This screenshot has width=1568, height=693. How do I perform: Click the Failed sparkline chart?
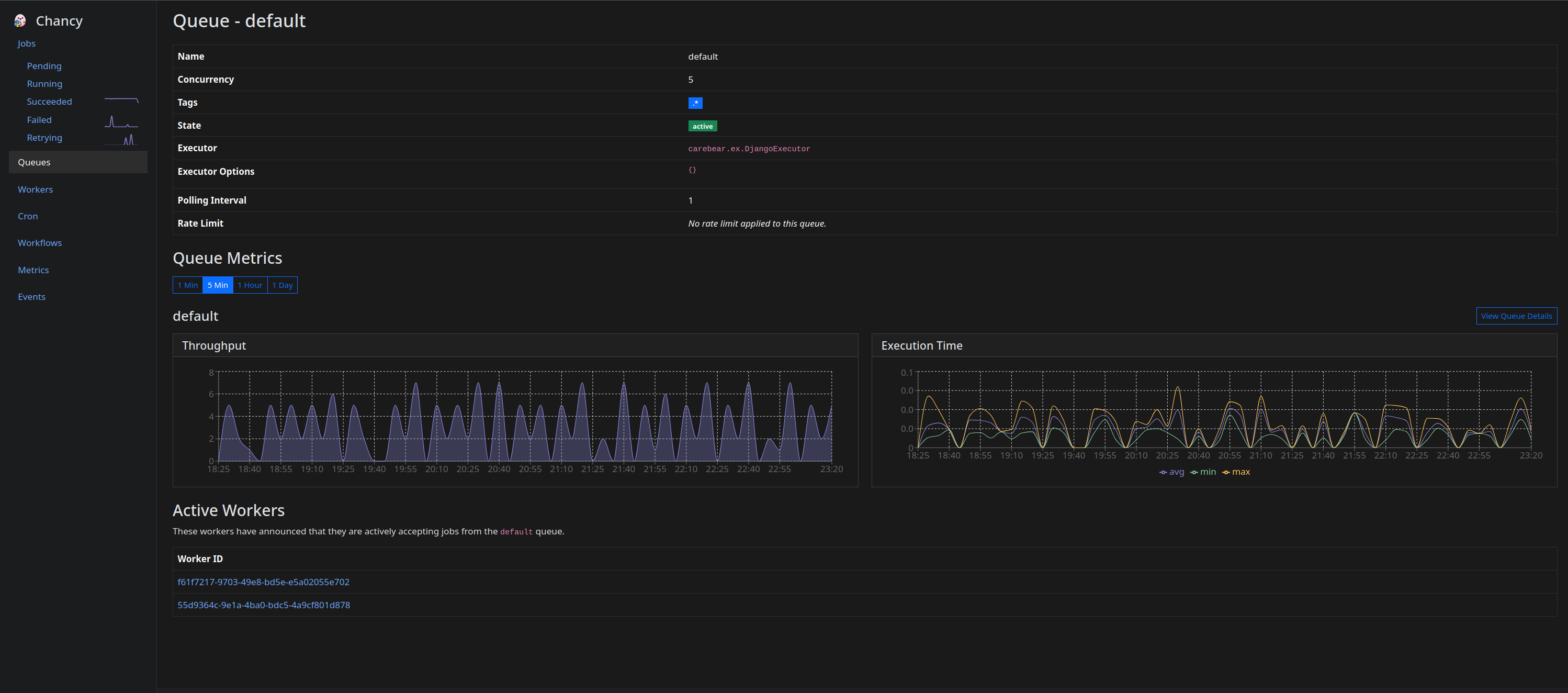pos(121,121)
